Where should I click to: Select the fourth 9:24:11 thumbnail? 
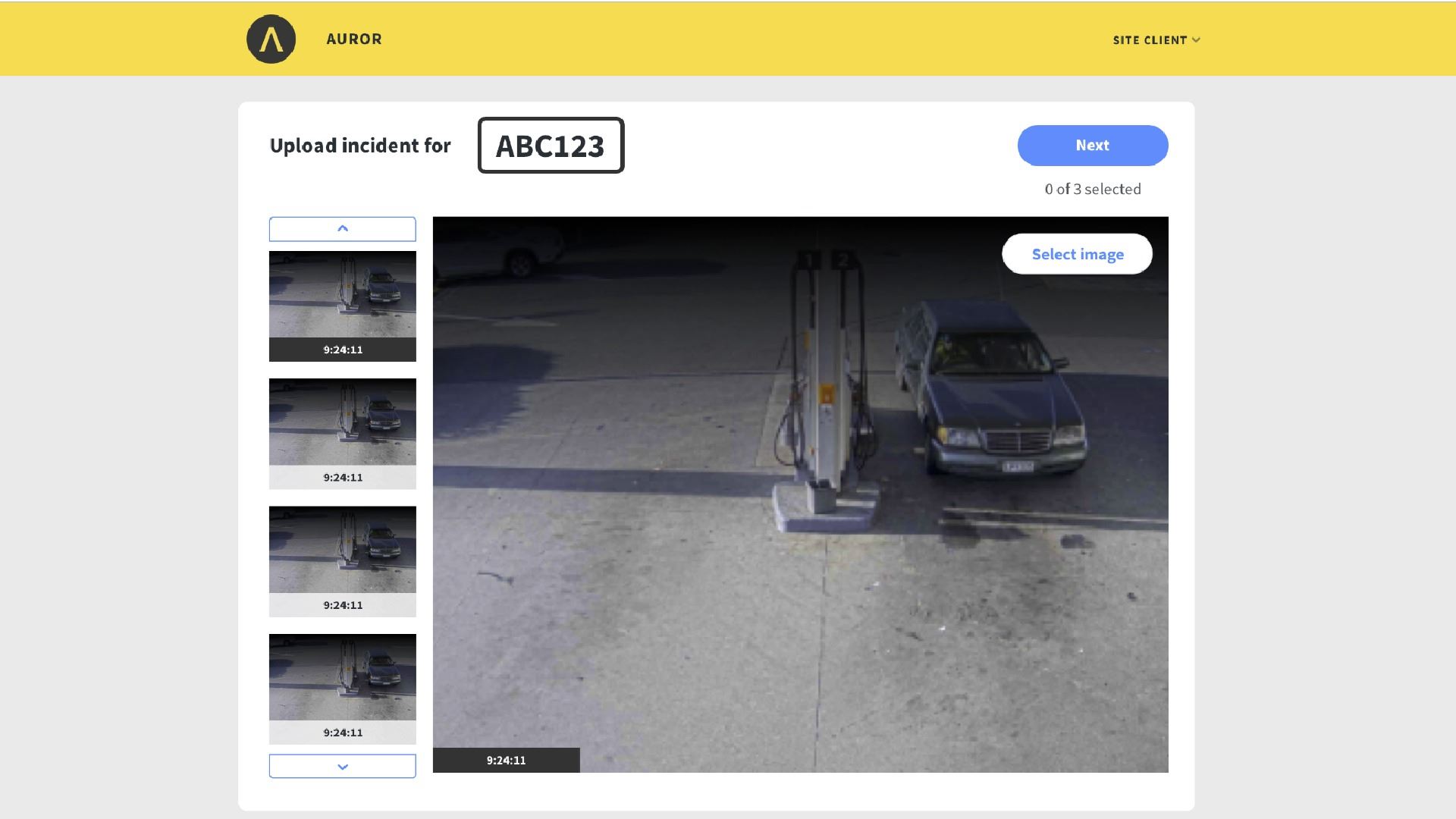343,689
